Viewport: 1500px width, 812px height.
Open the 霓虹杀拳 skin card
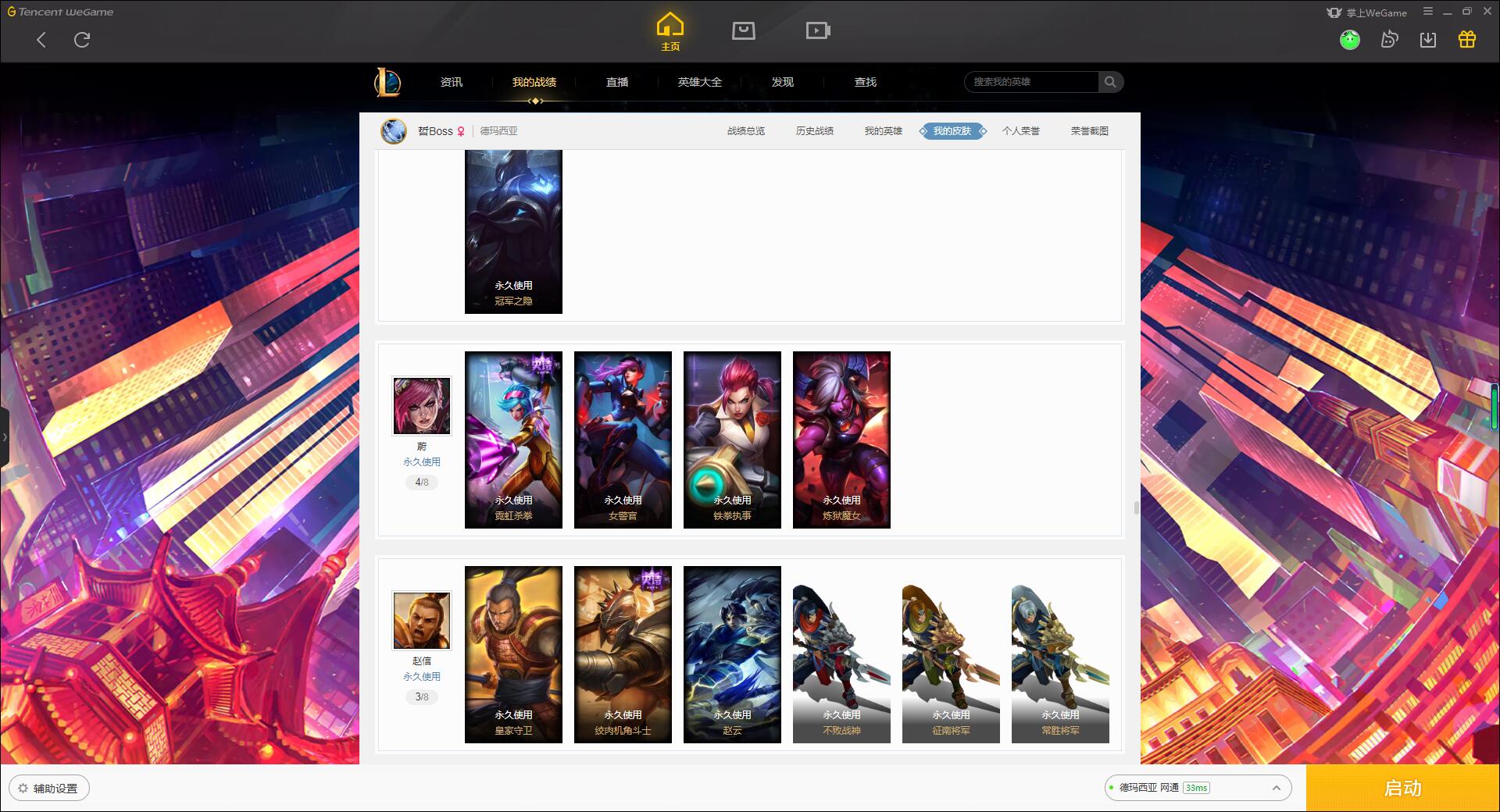click(513, 440)
